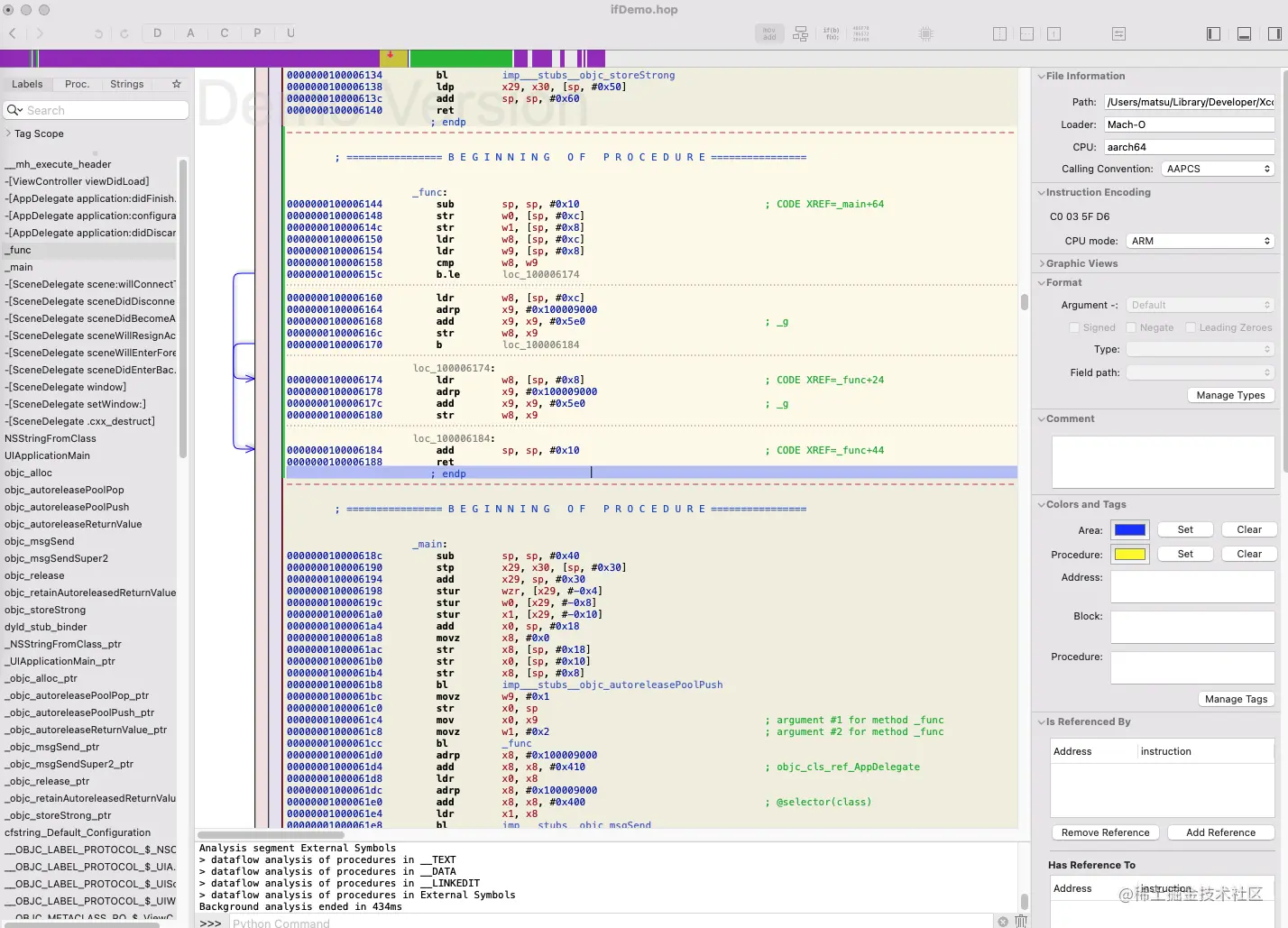
Task: Open the Calling Convention AAPCS dropdown
Action: (1217, 169)
